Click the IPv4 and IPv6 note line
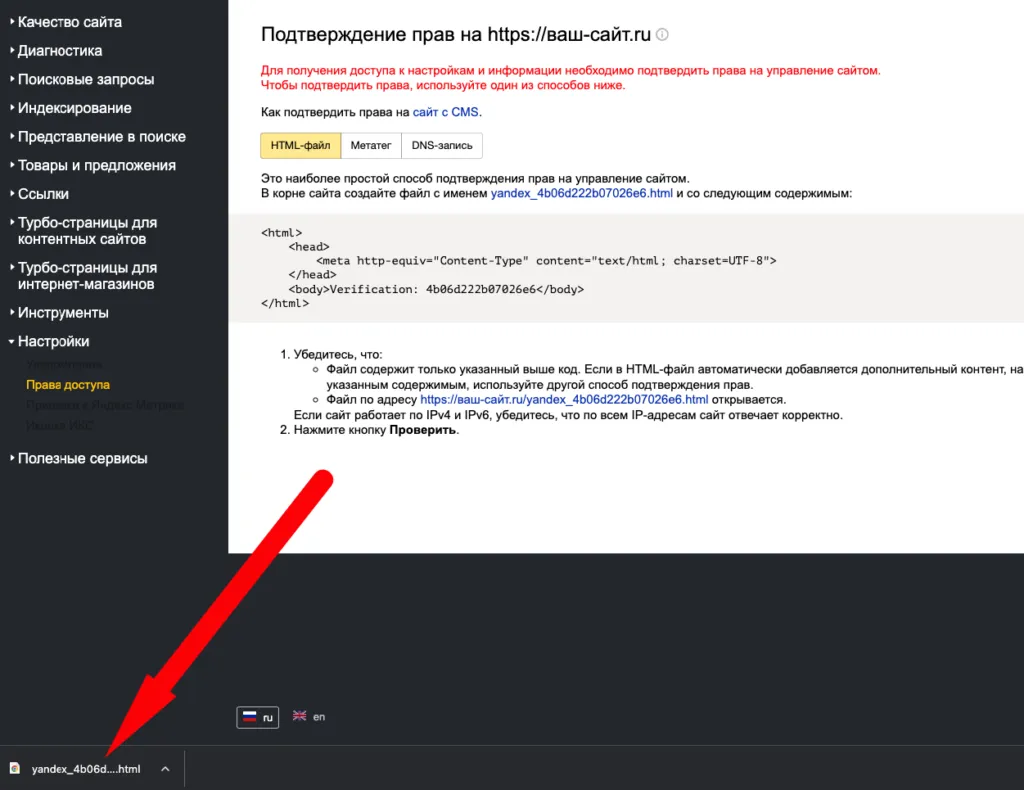The image size is (1024, 790). coord(568,415)
